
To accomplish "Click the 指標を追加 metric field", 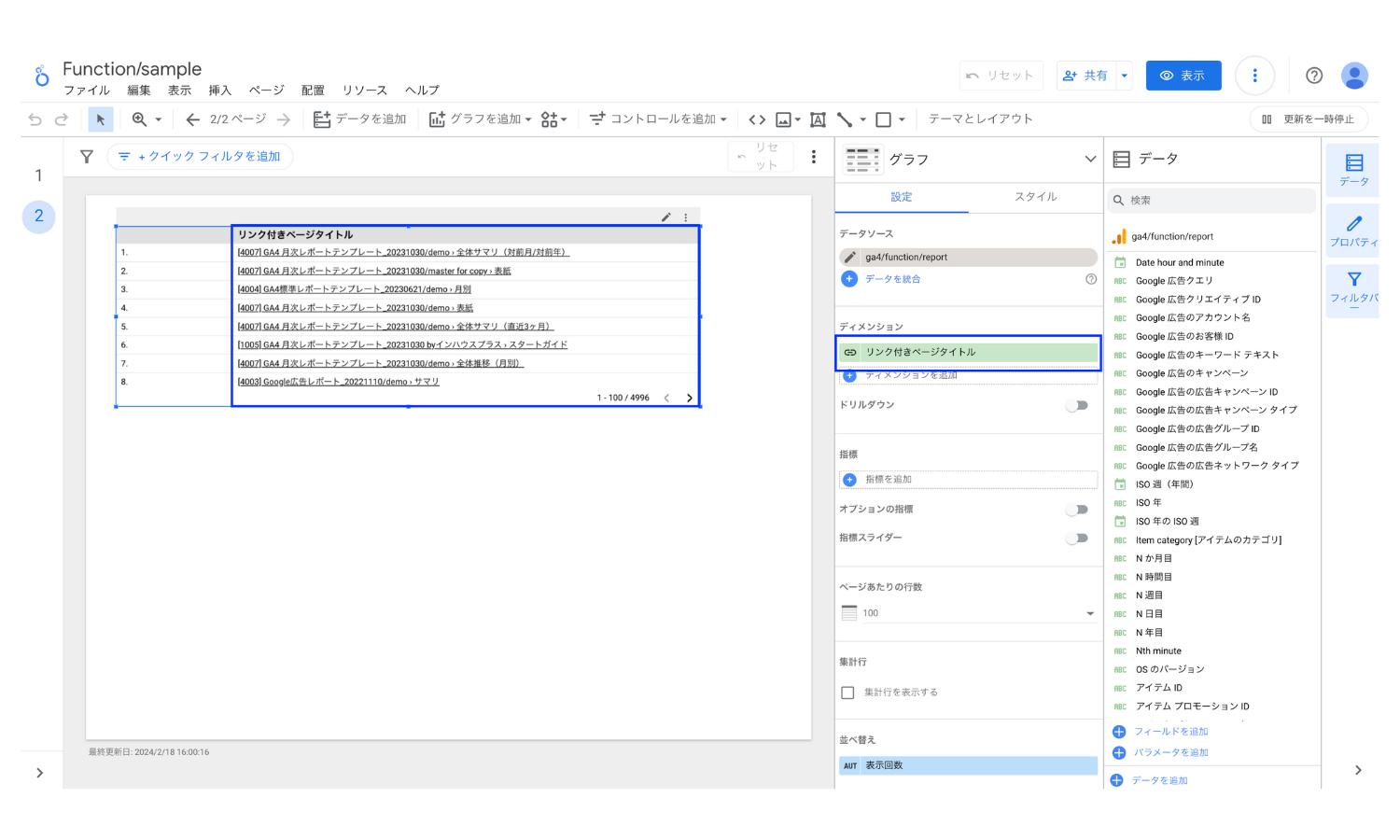I will (968, 480).
